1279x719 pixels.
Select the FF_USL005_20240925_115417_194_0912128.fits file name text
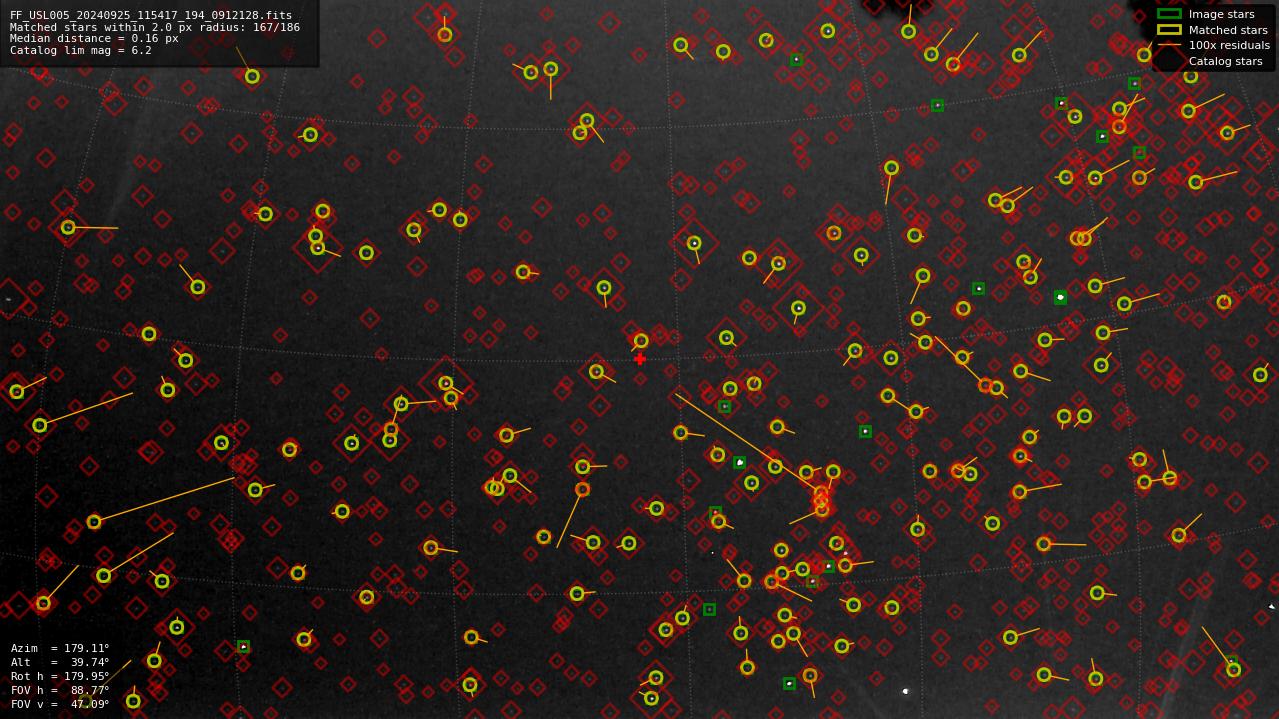pyautogui.click(x=151, y=16)
